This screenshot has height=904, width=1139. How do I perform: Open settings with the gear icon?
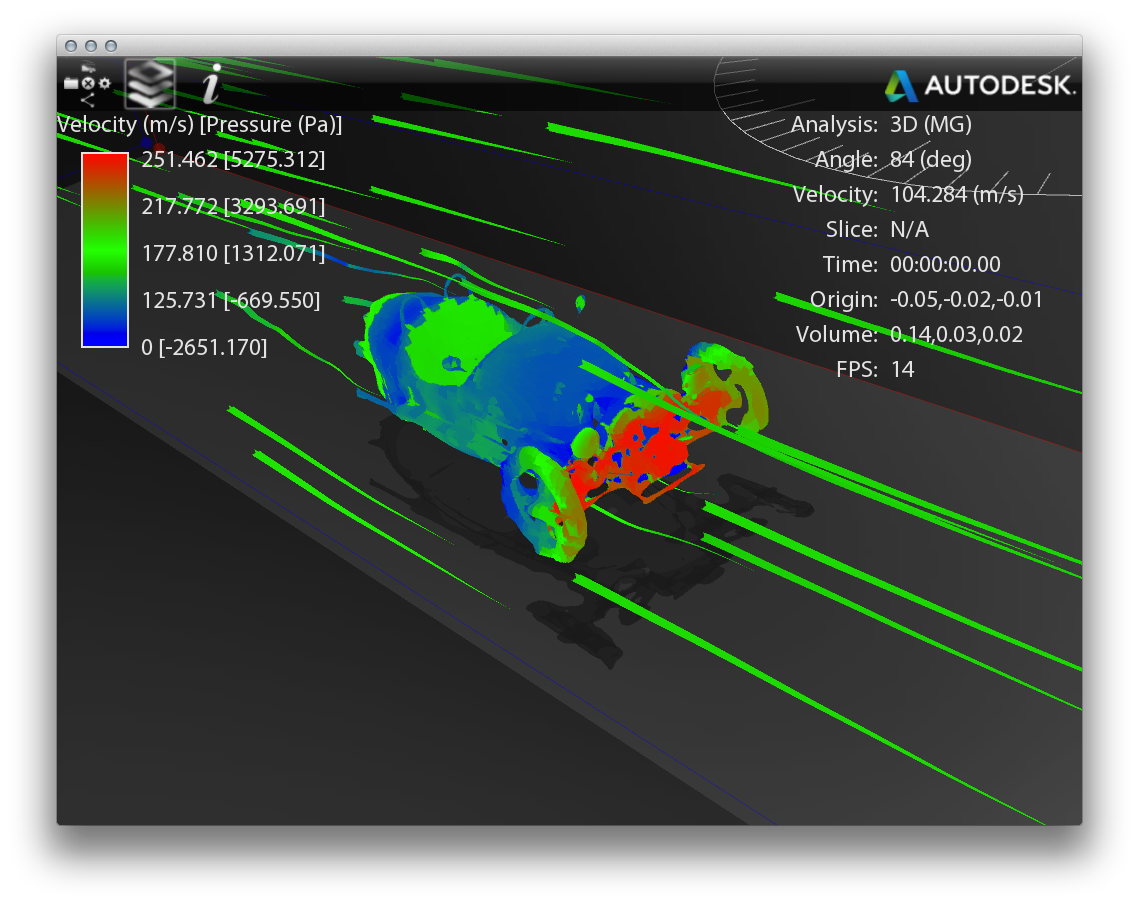click(105, 84)
